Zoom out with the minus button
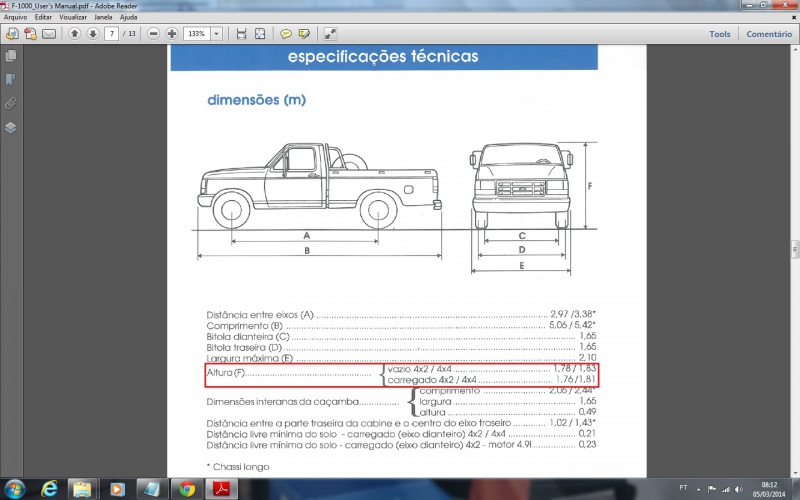This screenshot has height=500, width=800. (x=154, y=34)
